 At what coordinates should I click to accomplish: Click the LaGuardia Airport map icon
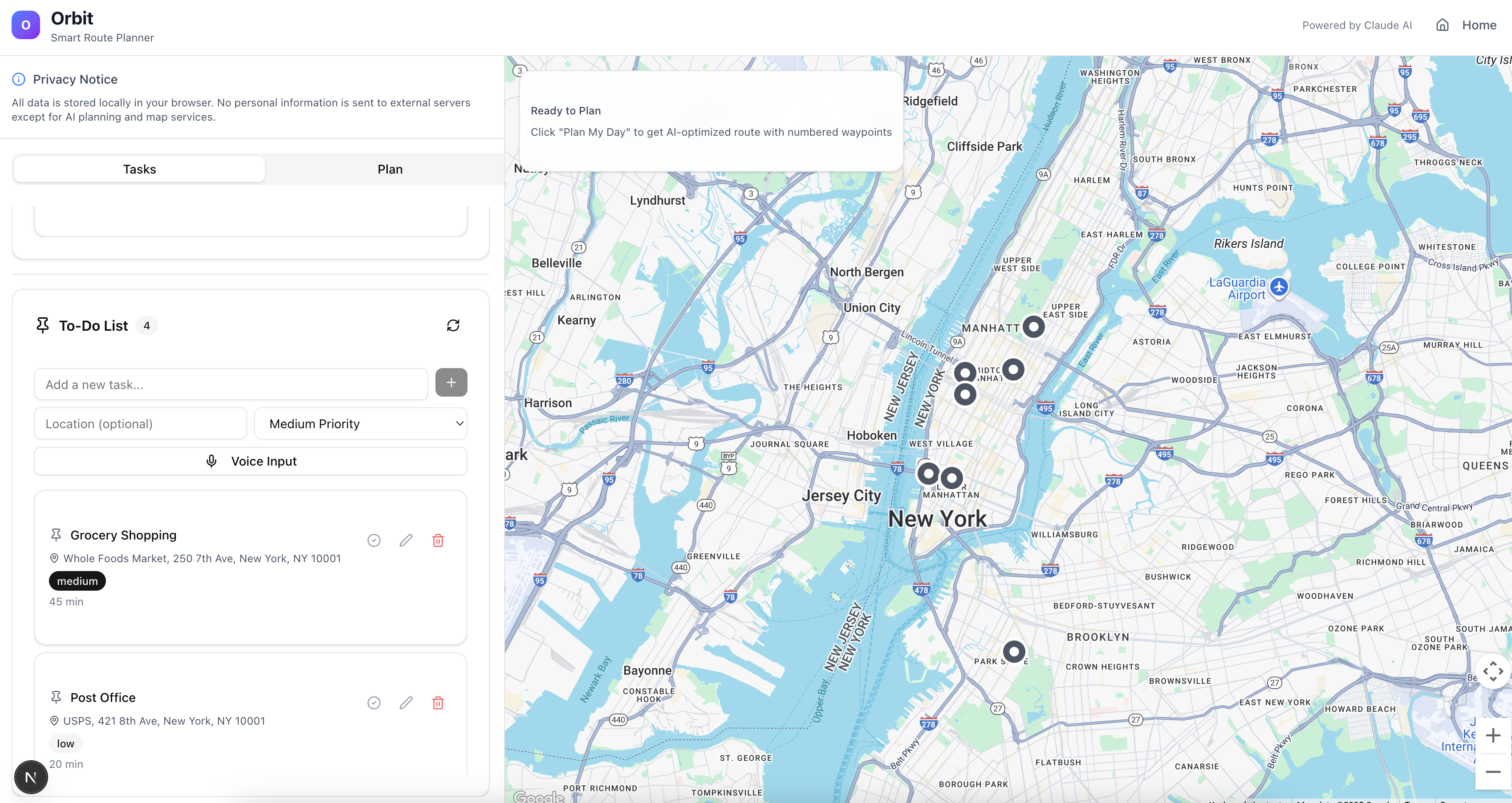point(1279,287)
